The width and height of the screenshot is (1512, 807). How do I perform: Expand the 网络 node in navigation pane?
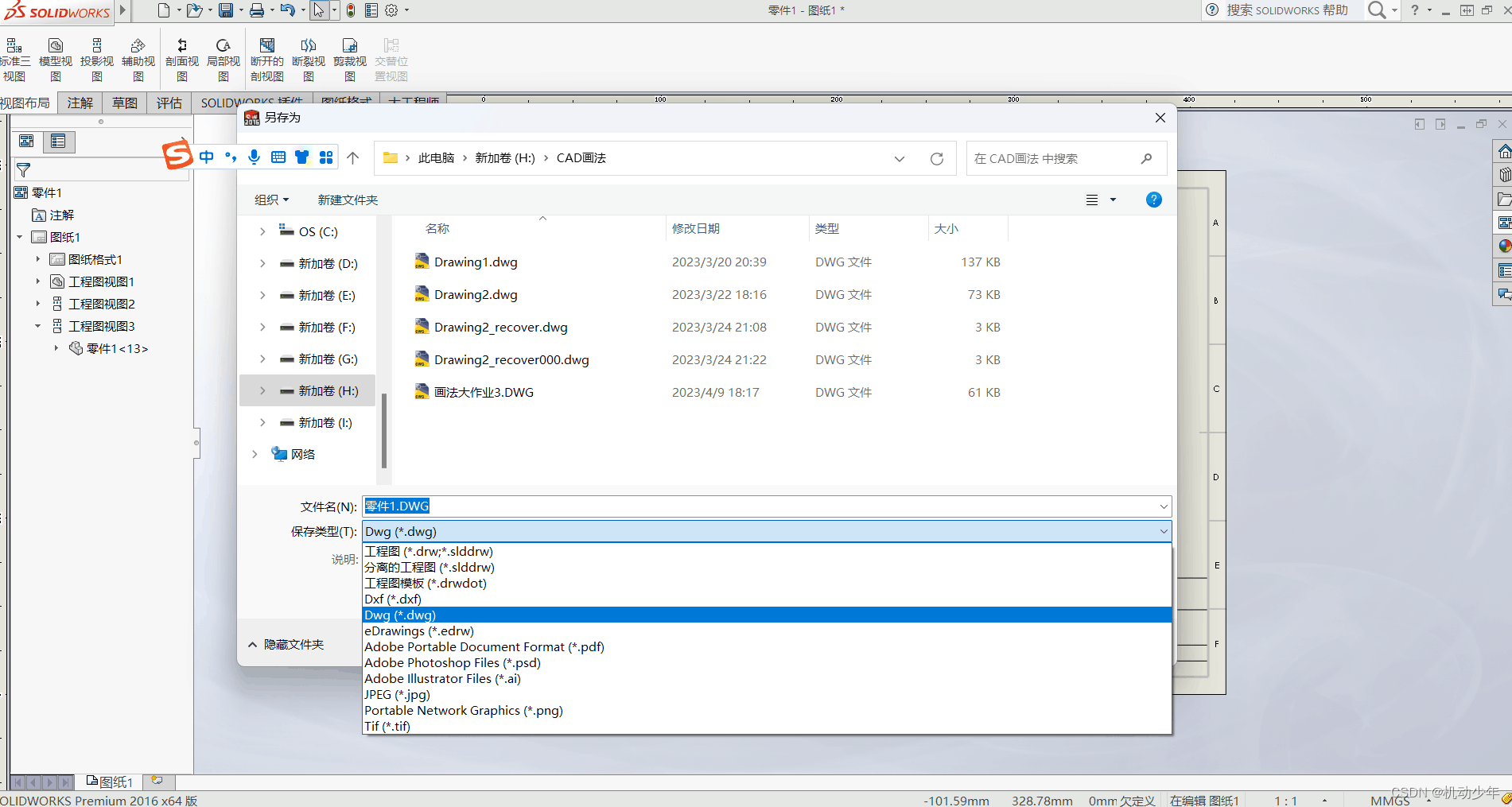255,454
